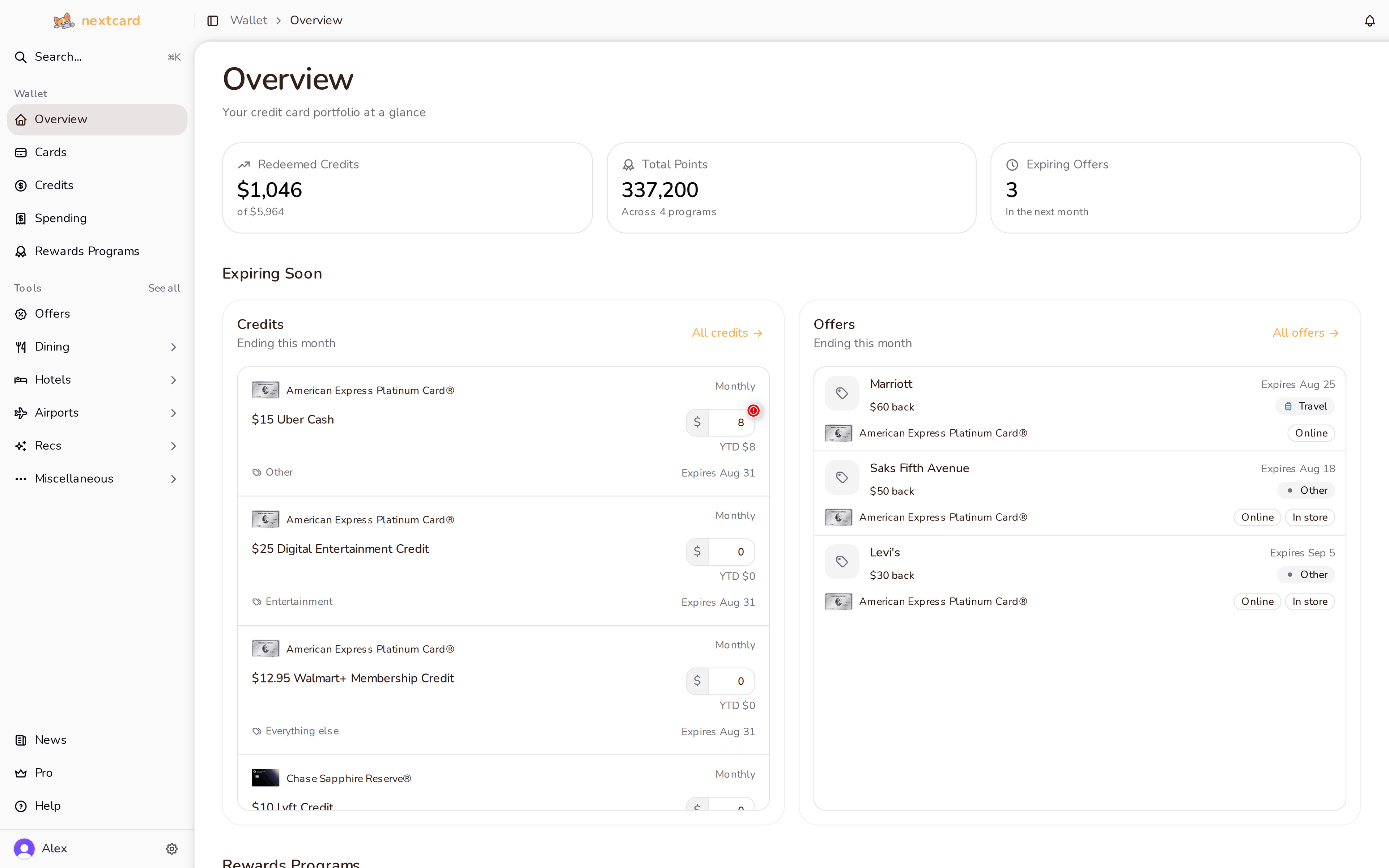This screenshot has width=1389, height=868.
Task: Click Wallet in the breadcrumb
Action: coord(249,21)
